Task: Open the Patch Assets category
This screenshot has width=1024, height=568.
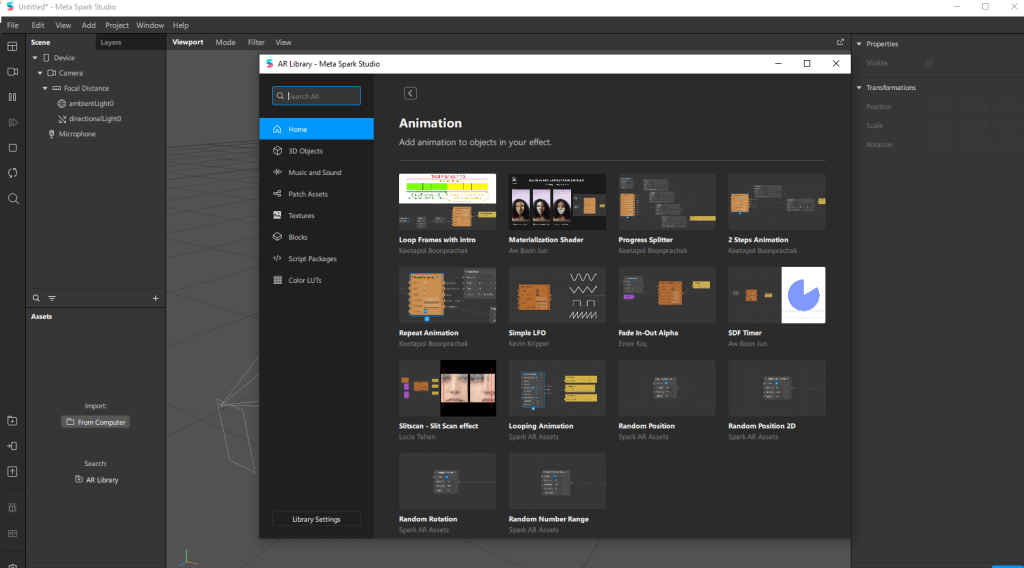Action: tap(307, 194)
